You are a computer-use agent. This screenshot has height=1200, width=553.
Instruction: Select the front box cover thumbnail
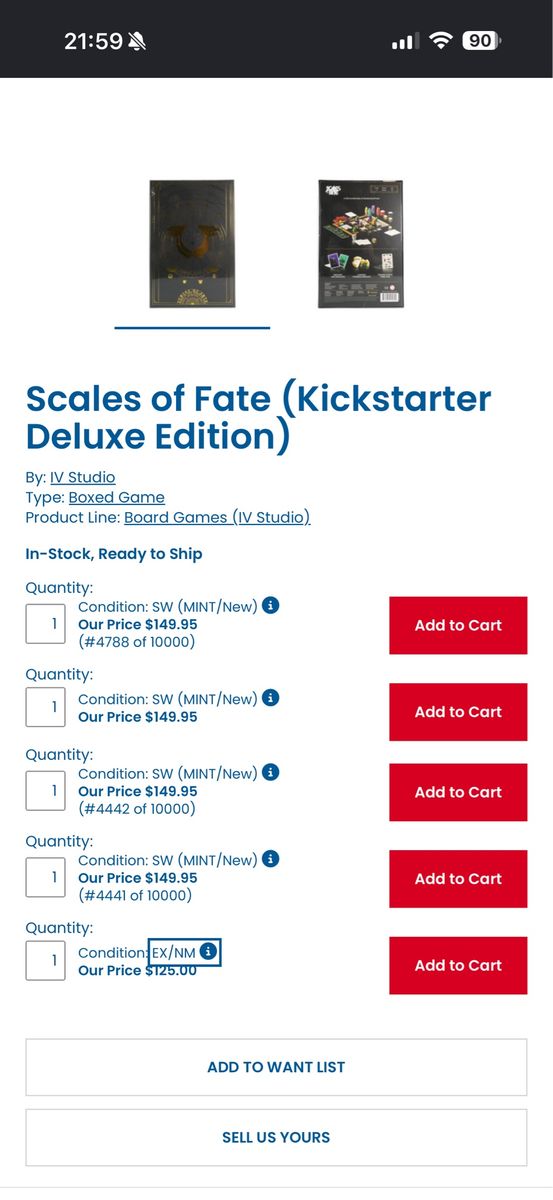(192, 243)
